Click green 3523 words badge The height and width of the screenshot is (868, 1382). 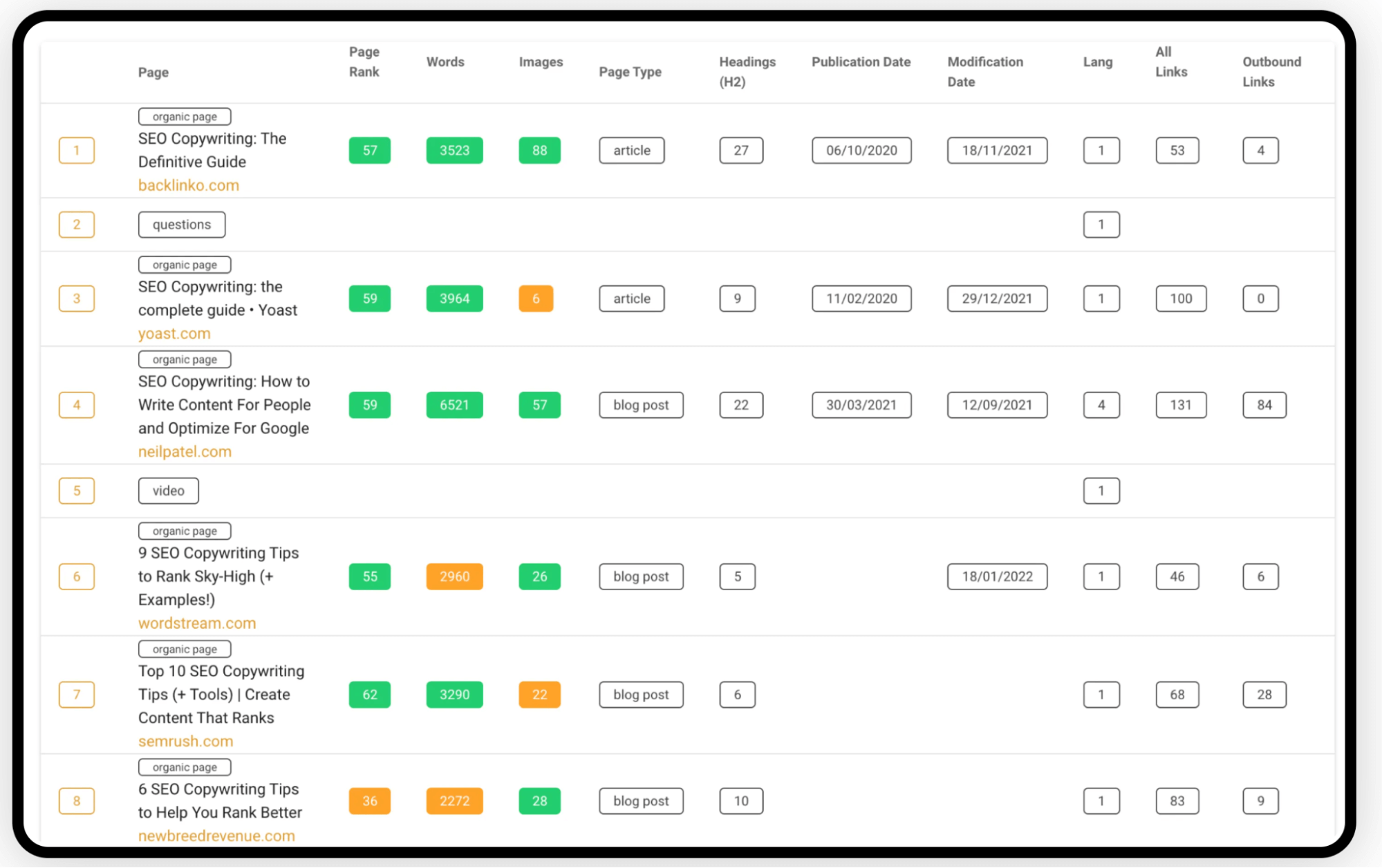click(454, 151)
